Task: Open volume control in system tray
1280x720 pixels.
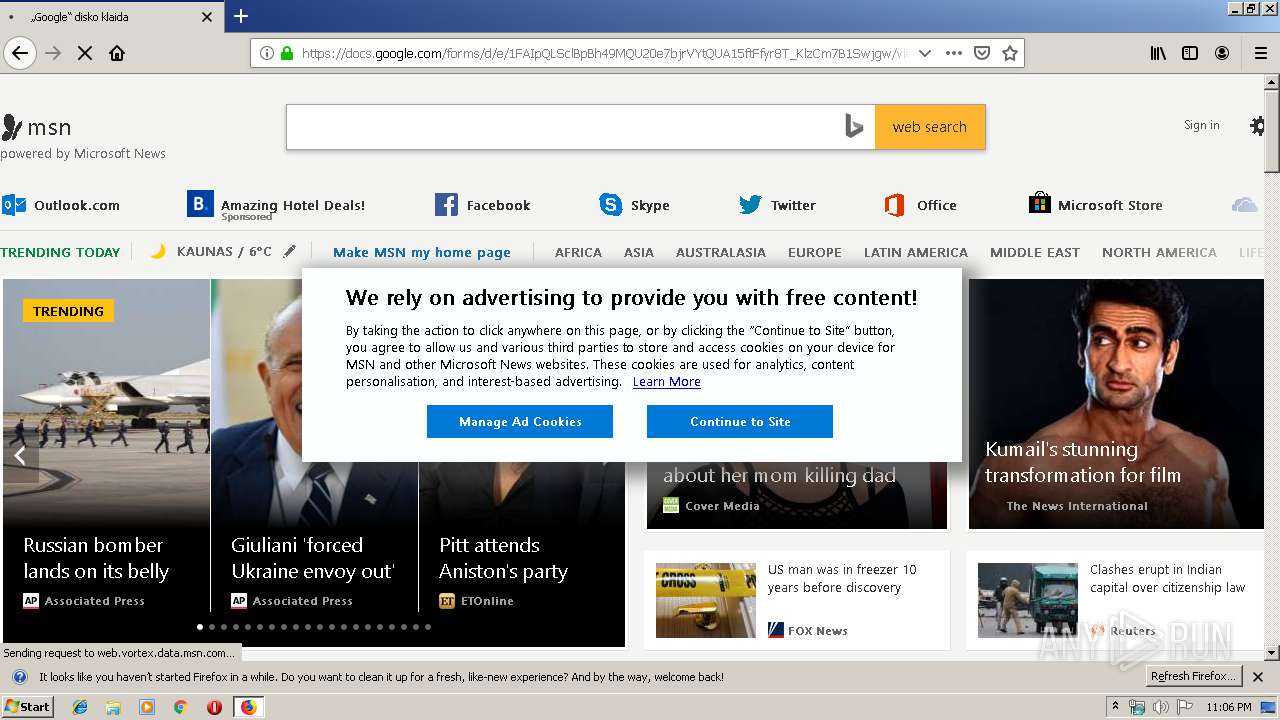Action: click(x=1160, y=707)
